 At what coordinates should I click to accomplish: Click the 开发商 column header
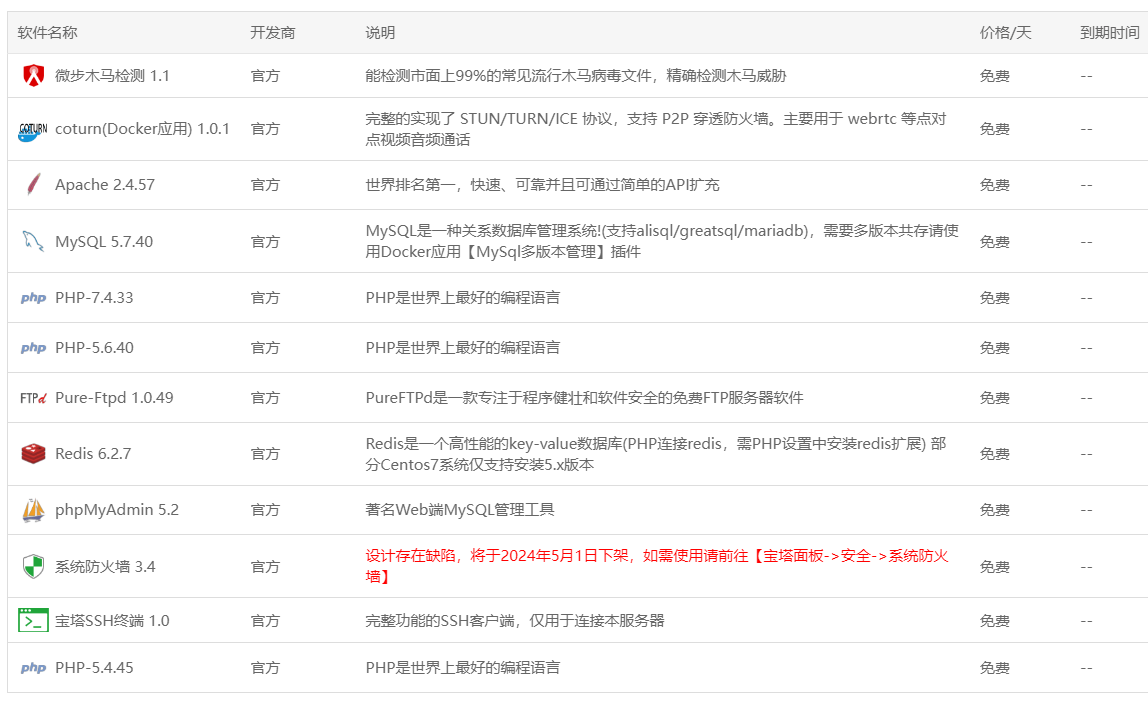[x=273, y=32]
